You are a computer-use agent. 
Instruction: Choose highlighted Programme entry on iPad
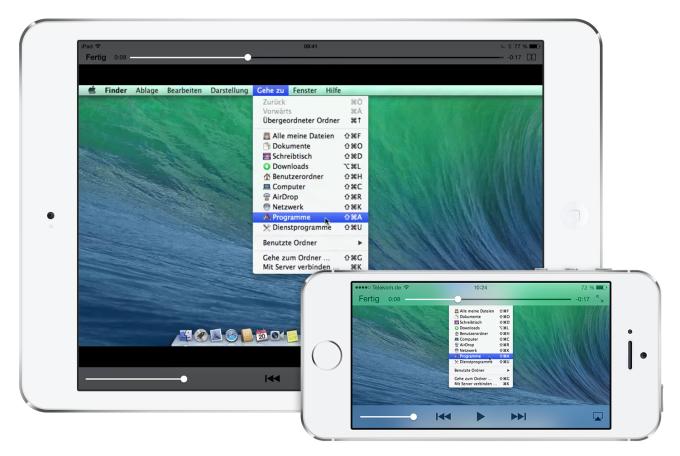click(x=311, y=217)
